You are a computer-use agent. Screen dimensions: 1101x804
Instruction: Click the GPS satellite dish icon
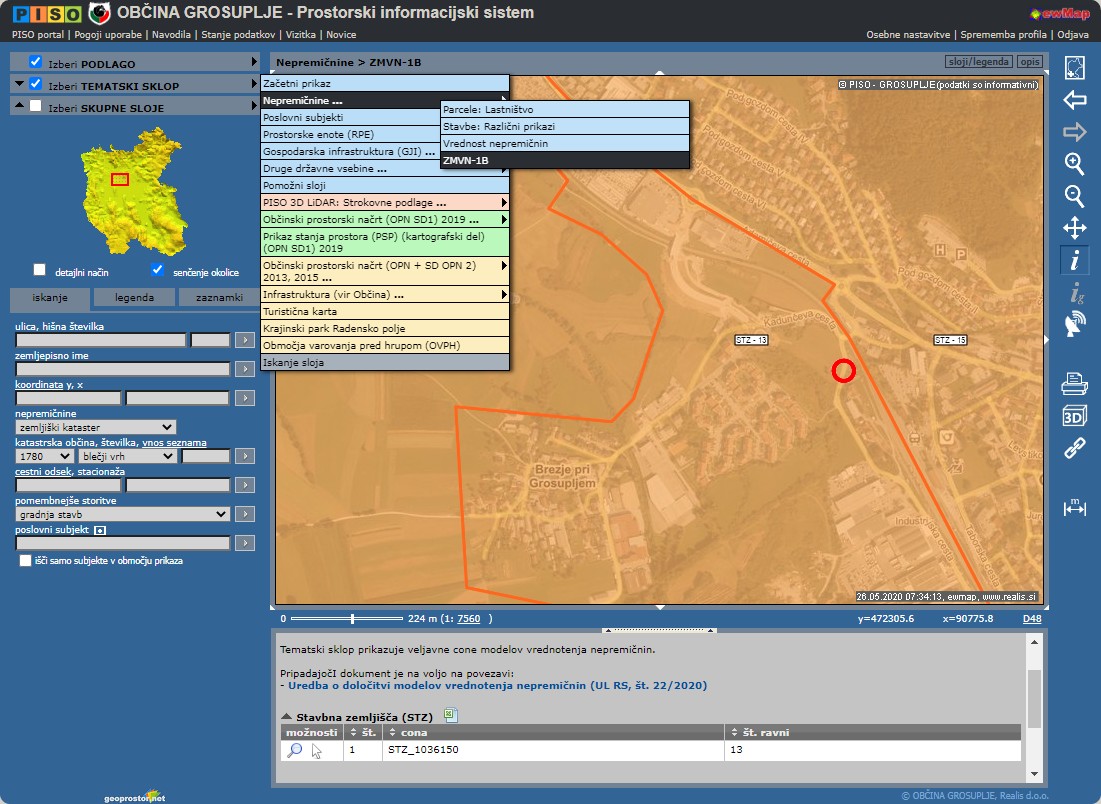1074,324
